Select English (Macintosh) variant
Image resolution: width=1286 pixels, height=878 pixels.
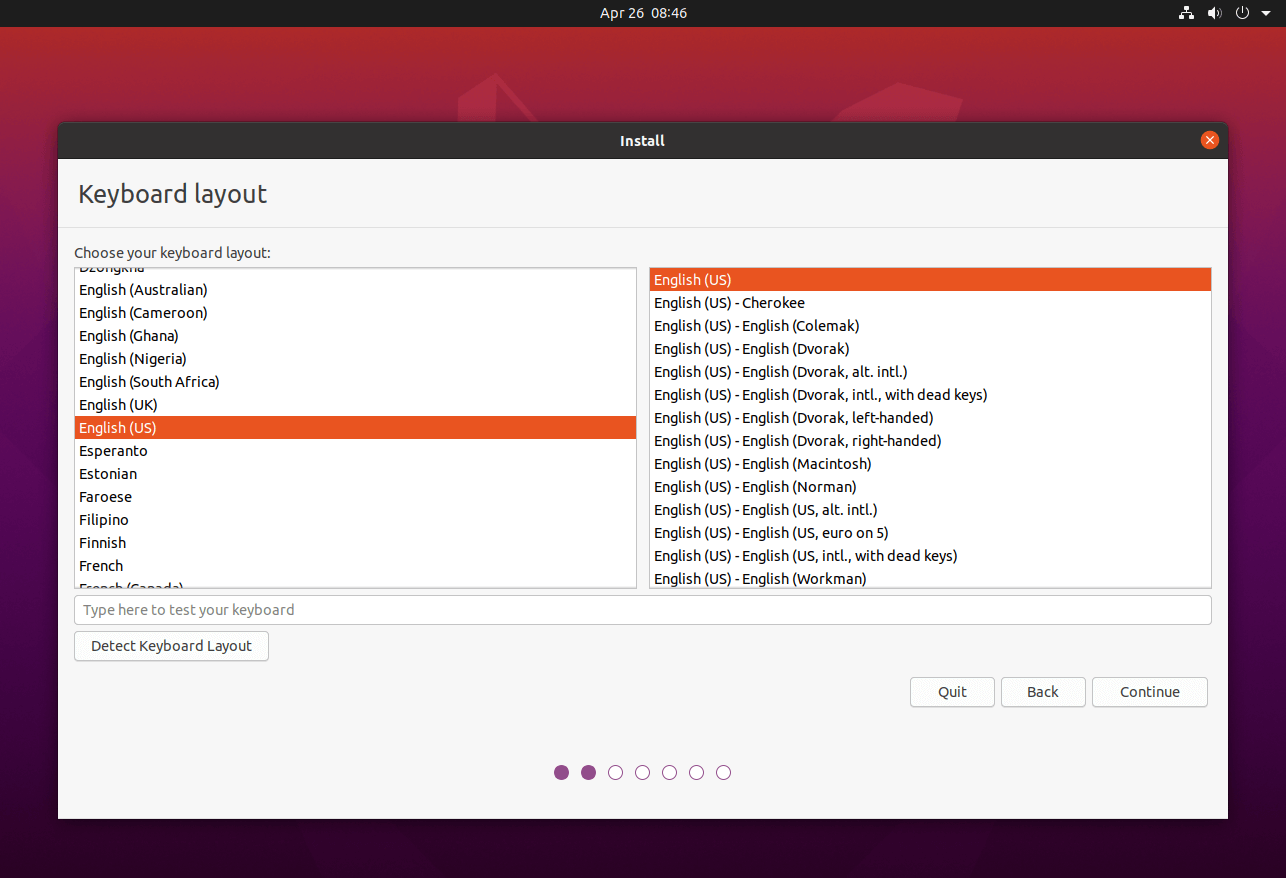[x=930, y=464]
